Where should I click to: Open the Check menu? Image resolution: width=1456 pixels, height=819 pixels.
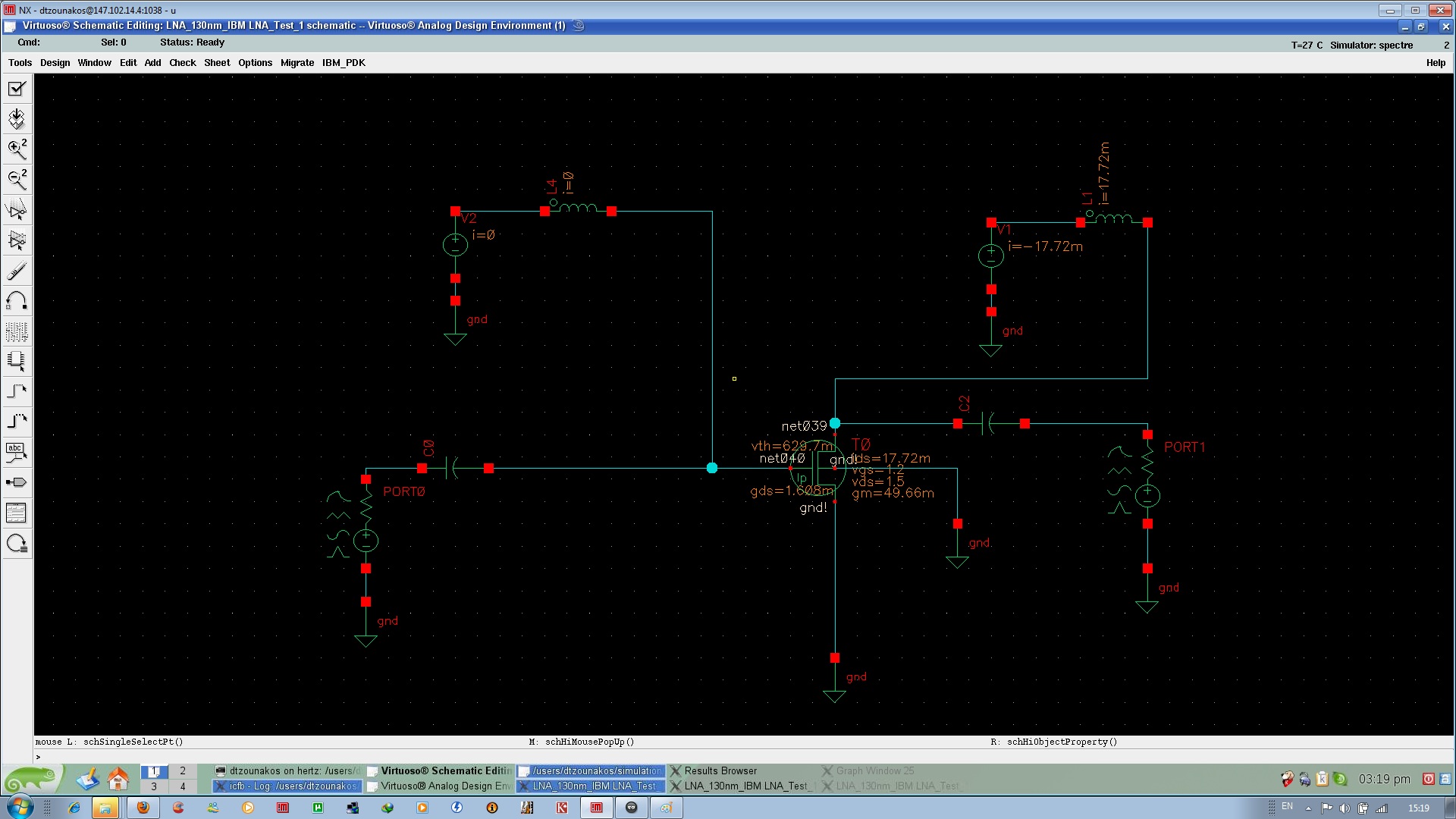182,63
